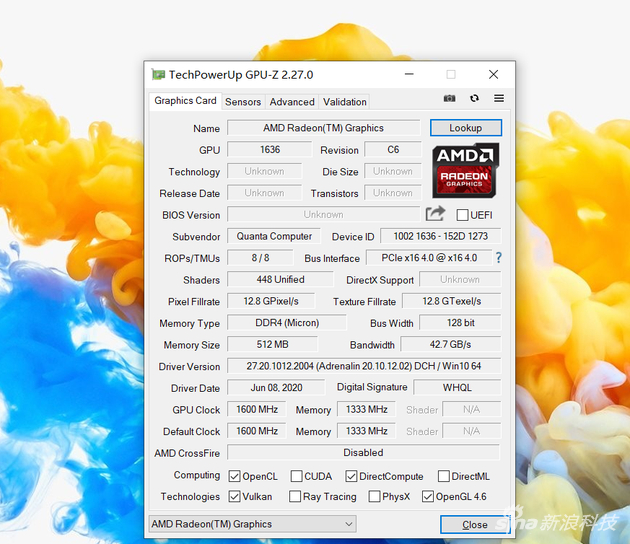The height and width of the screenshot is (544, 630).
Task: Click the Revision field C6
Action: click(393, 149)
